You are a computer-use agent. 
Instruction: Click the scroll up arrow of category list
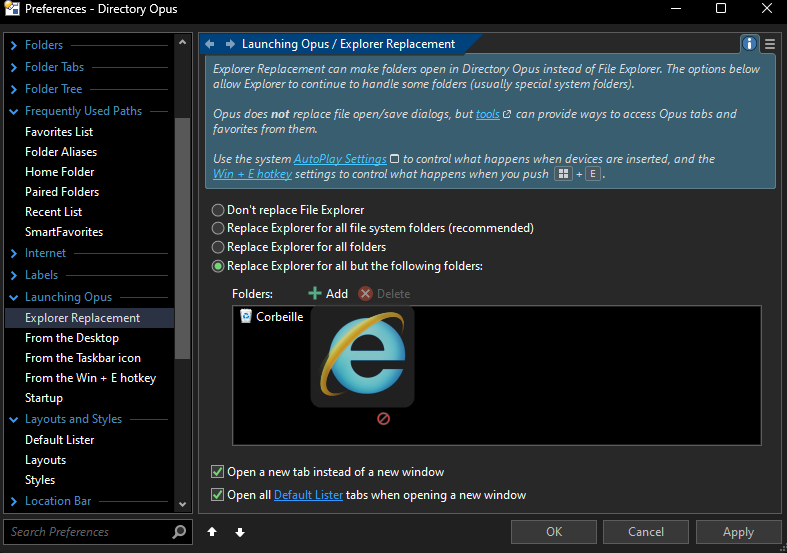coord(182,43)
